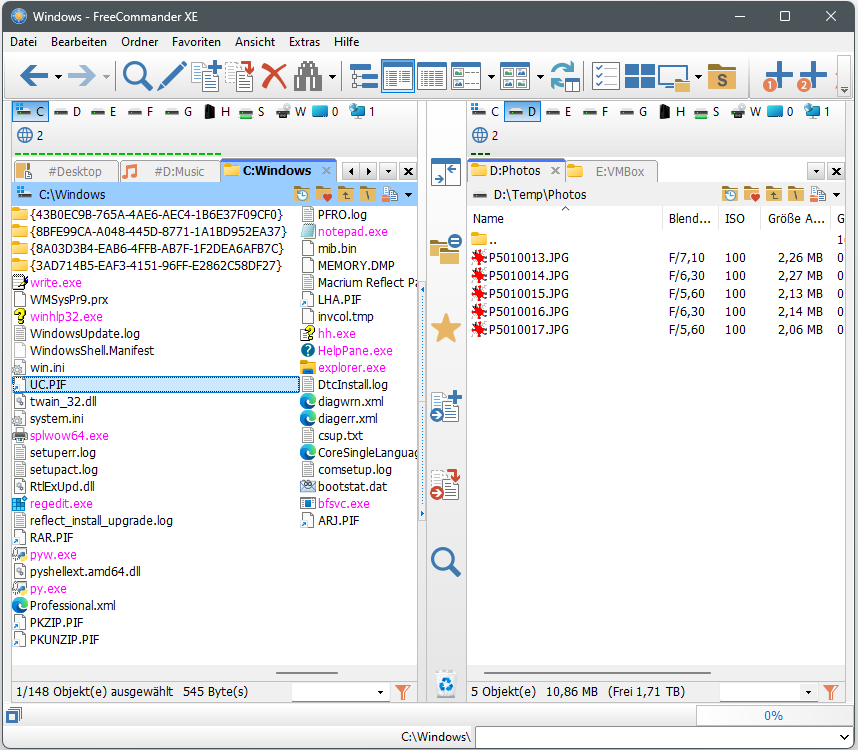Switch to the details list view mode
Screen dimensions: 858x750
point(431,76)
